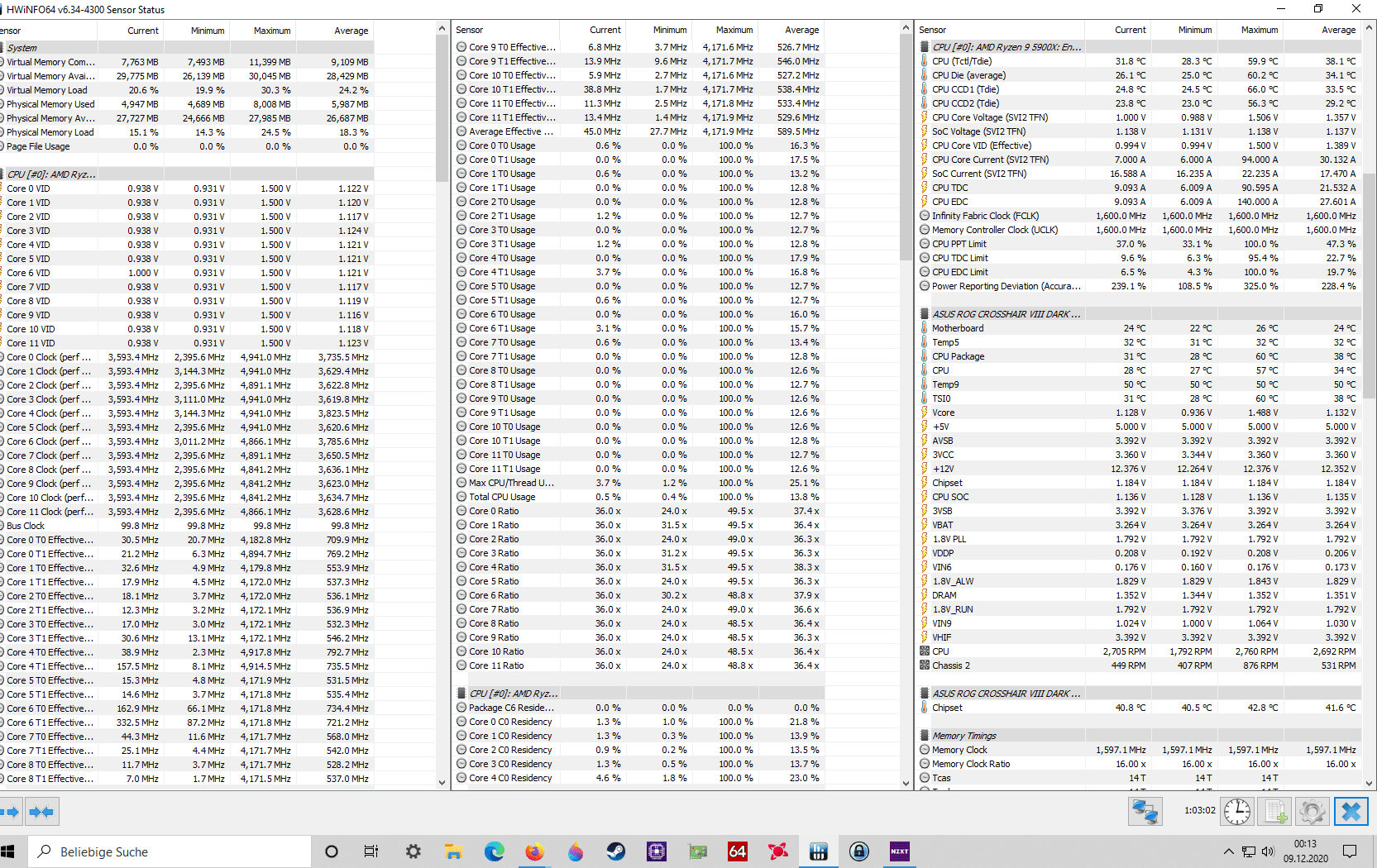1377x868 pixels.
Task: Select the Memory Clock Ratio row
Action: tap(1140, 764)
